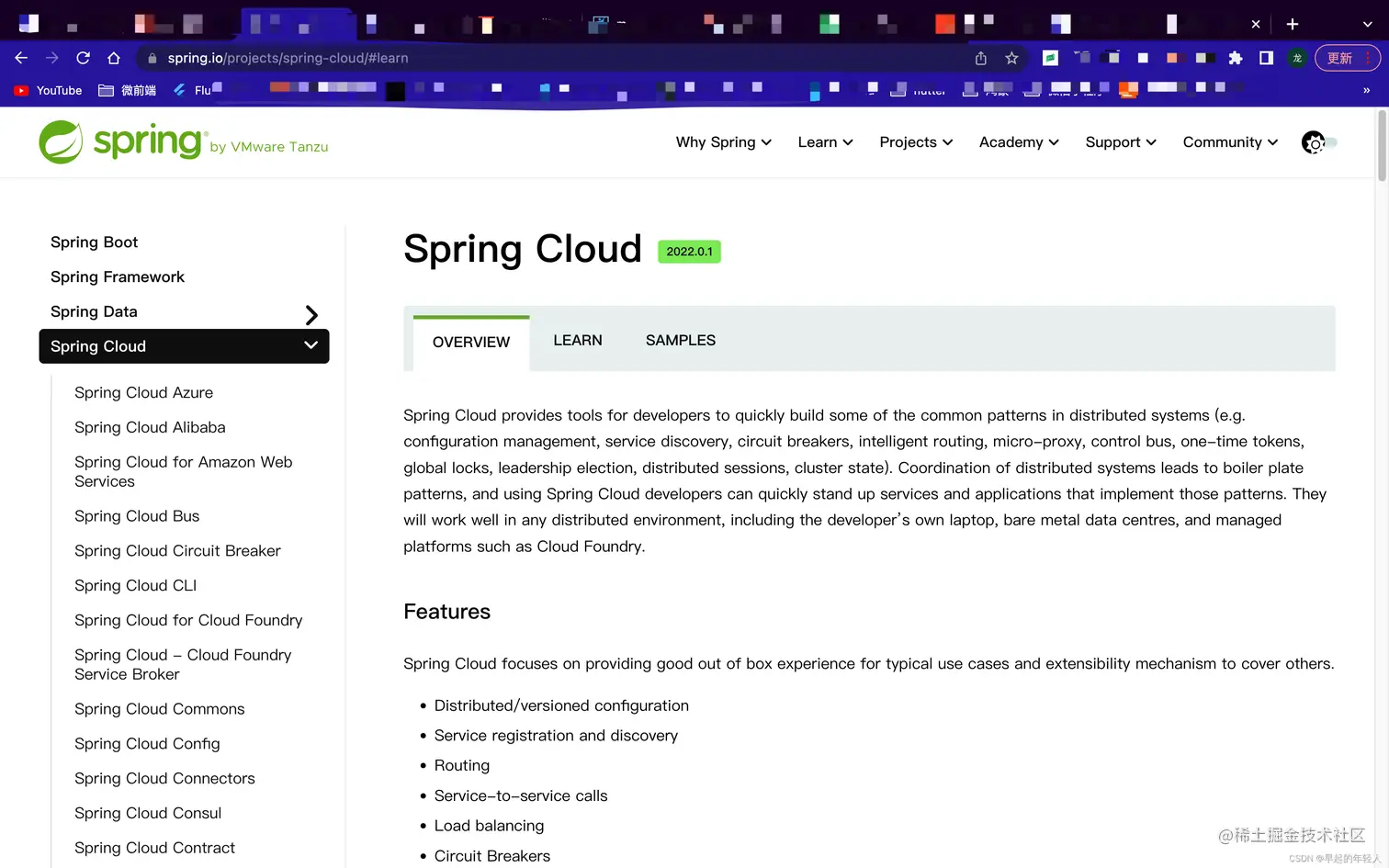Toggle the dark mode theme switch
This screenshot has width=1389, height=868.
1319,142
